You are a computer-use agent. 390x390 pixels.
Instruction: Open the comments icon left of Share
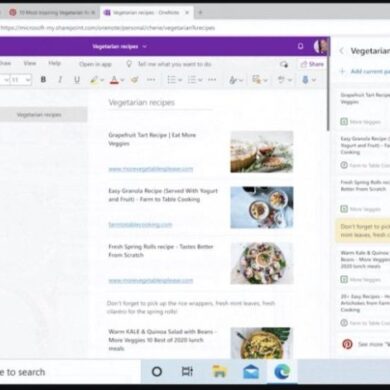[284, 64]
